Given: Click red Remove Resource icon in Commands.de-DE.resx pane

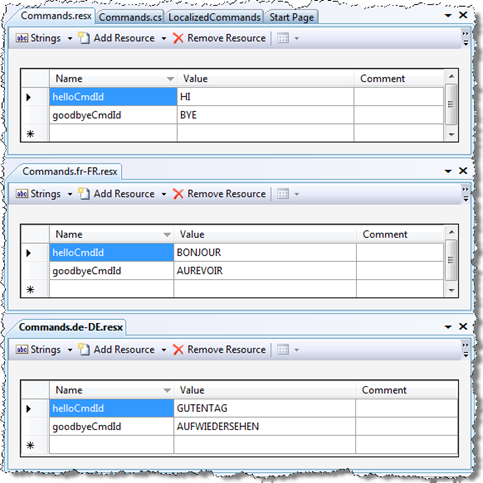Looking at the screenshot, I should pyautogui.click(x=178, y=350).
